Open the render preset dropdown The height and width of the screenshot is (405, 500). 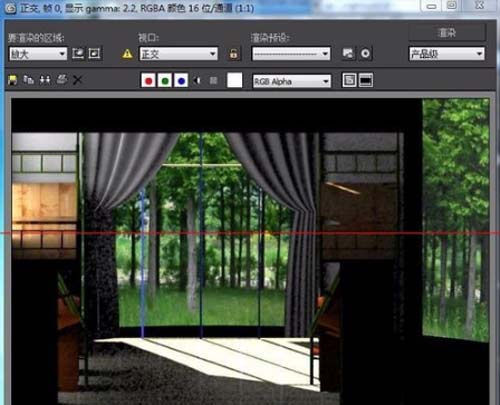click(x=291, y=54)
